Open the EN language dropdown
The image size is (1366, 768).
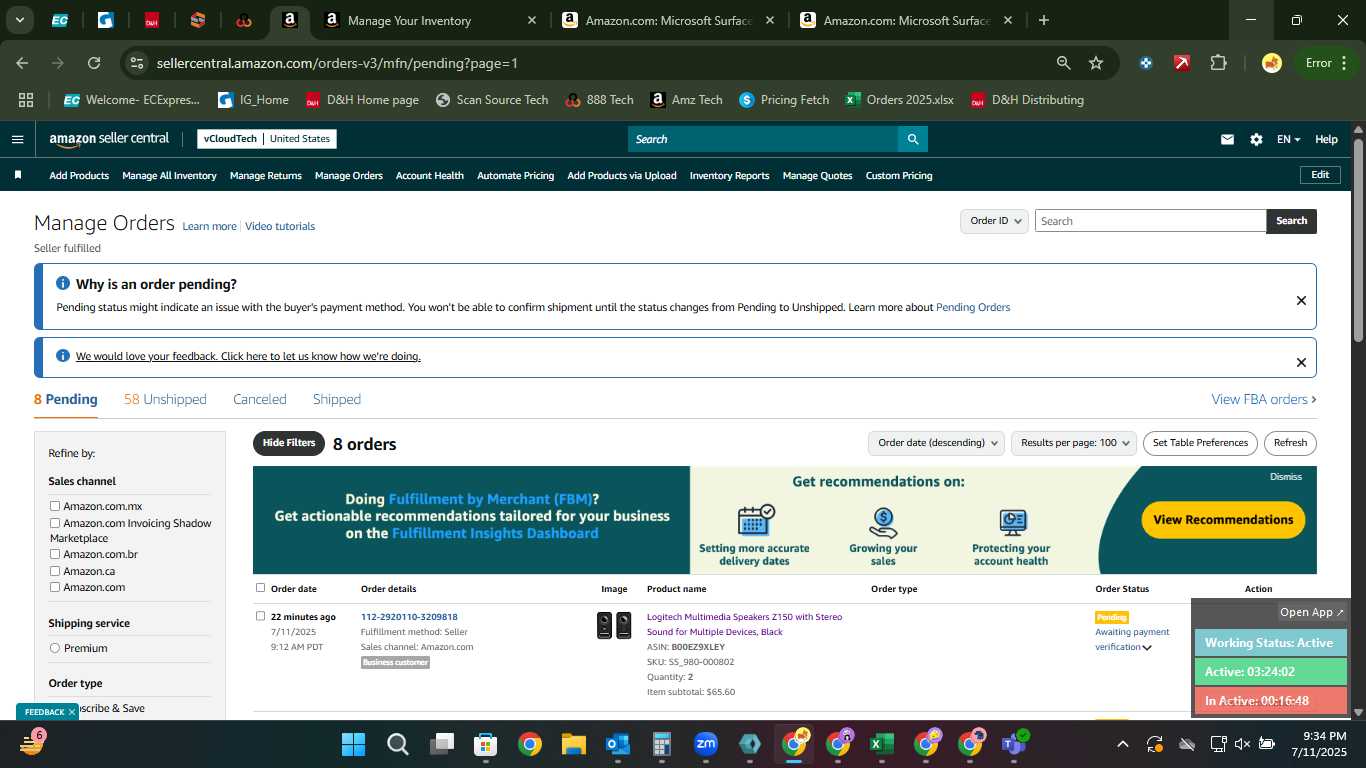pos(1288,139)
